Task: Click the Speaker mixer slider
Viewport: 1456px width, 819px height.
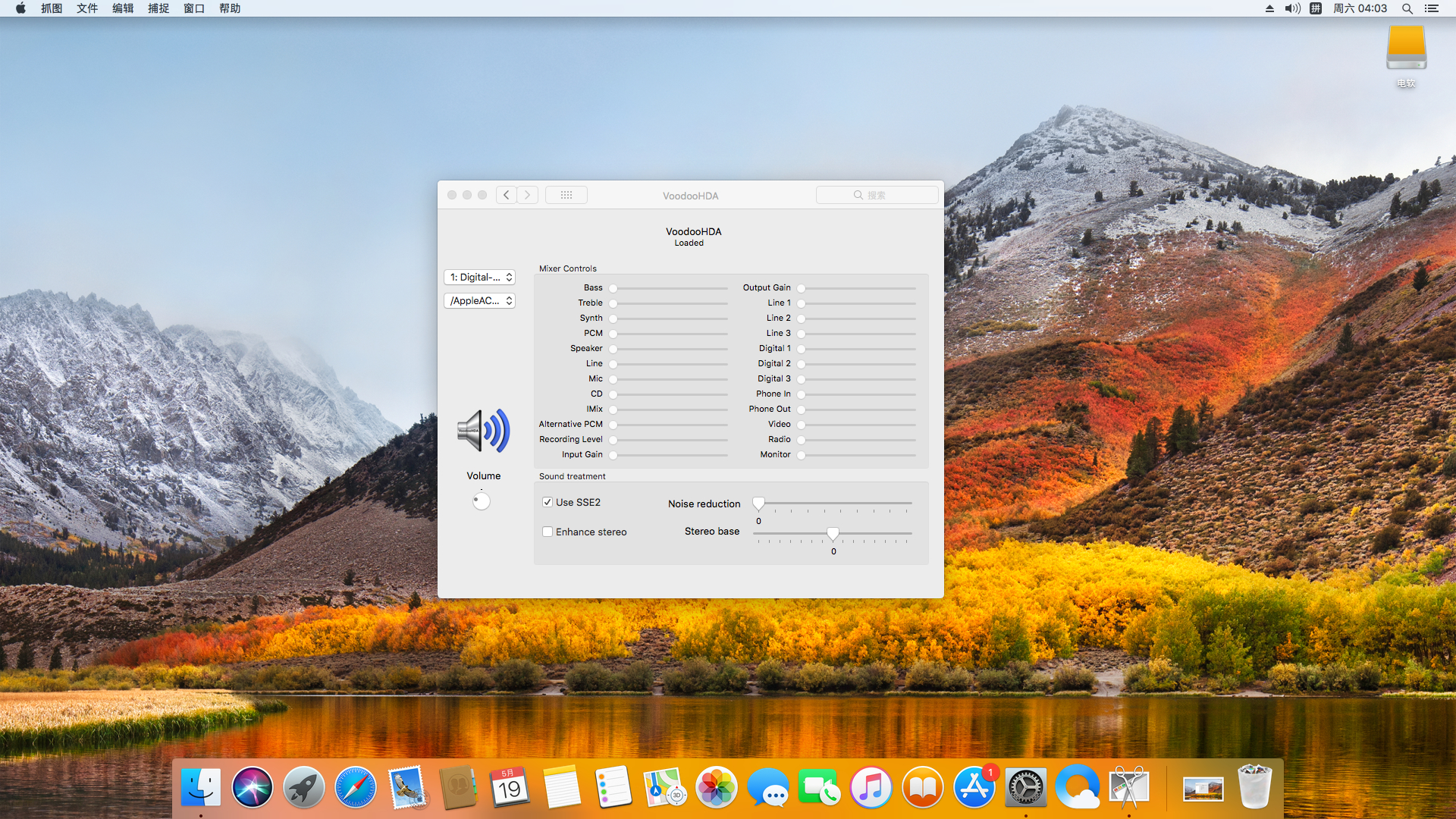Action: (668, 349)
